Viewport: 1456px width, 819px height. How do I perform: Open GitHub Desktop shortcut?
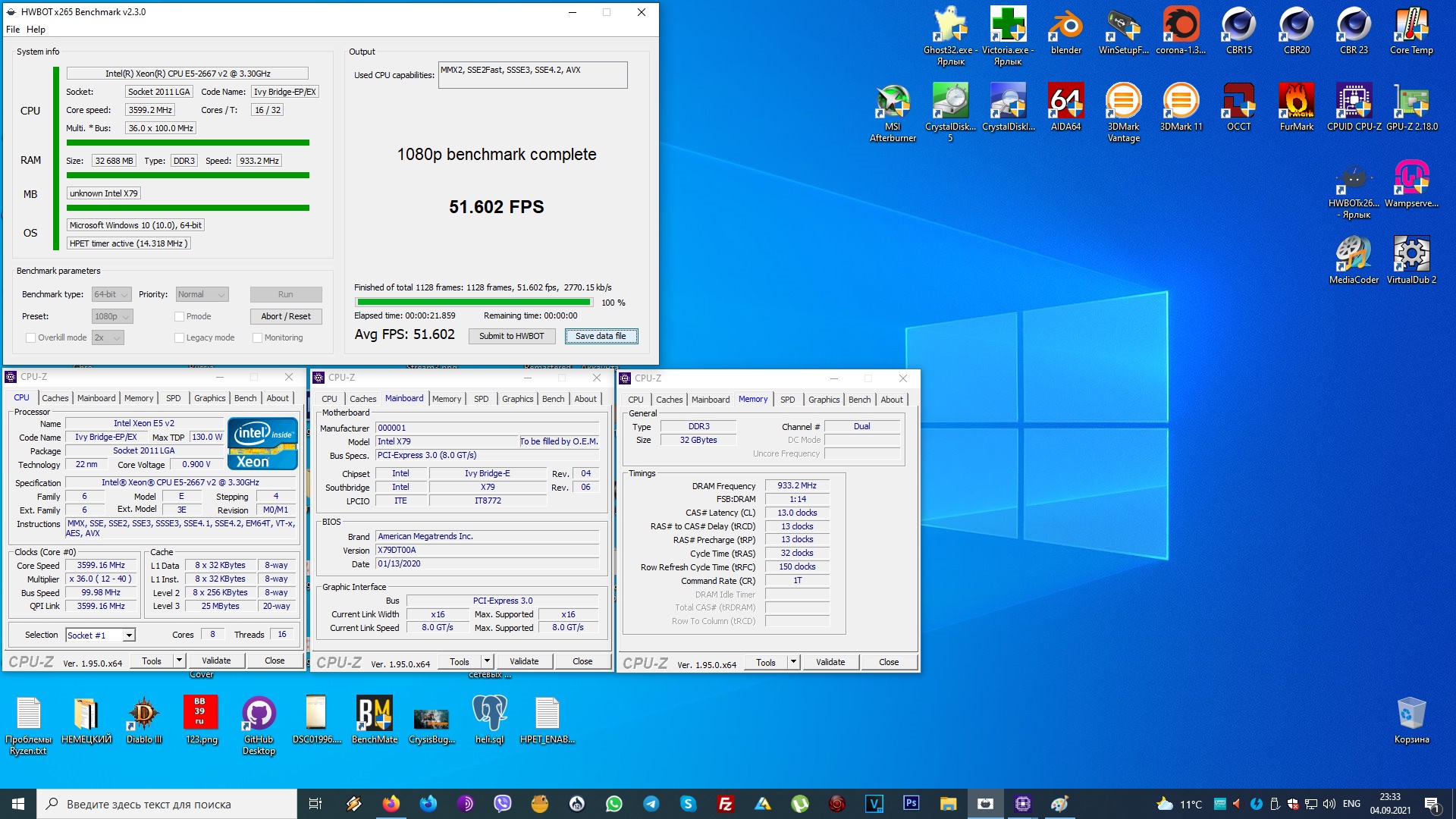259,726
